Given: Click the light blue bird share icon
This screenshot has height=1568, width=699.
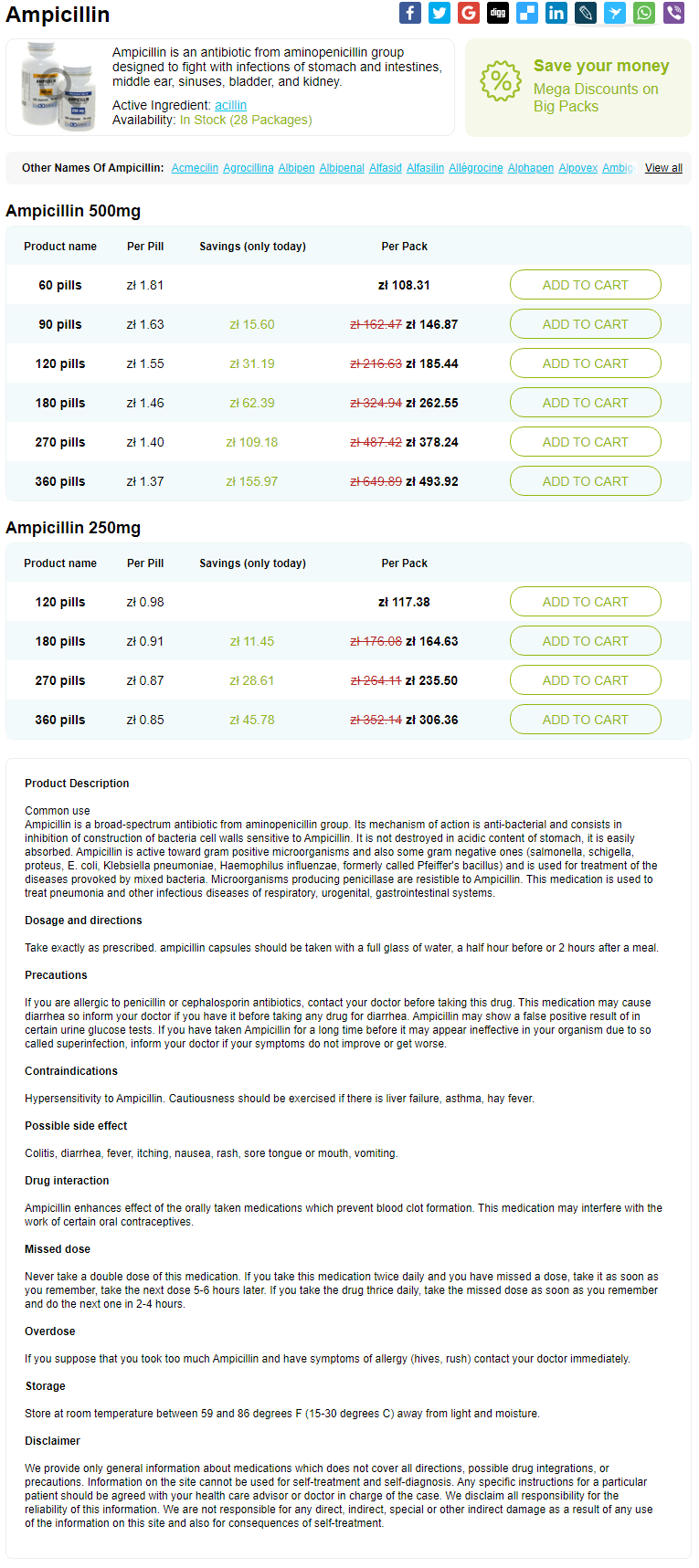Looking at the screenshot, I should click(615, 13).
